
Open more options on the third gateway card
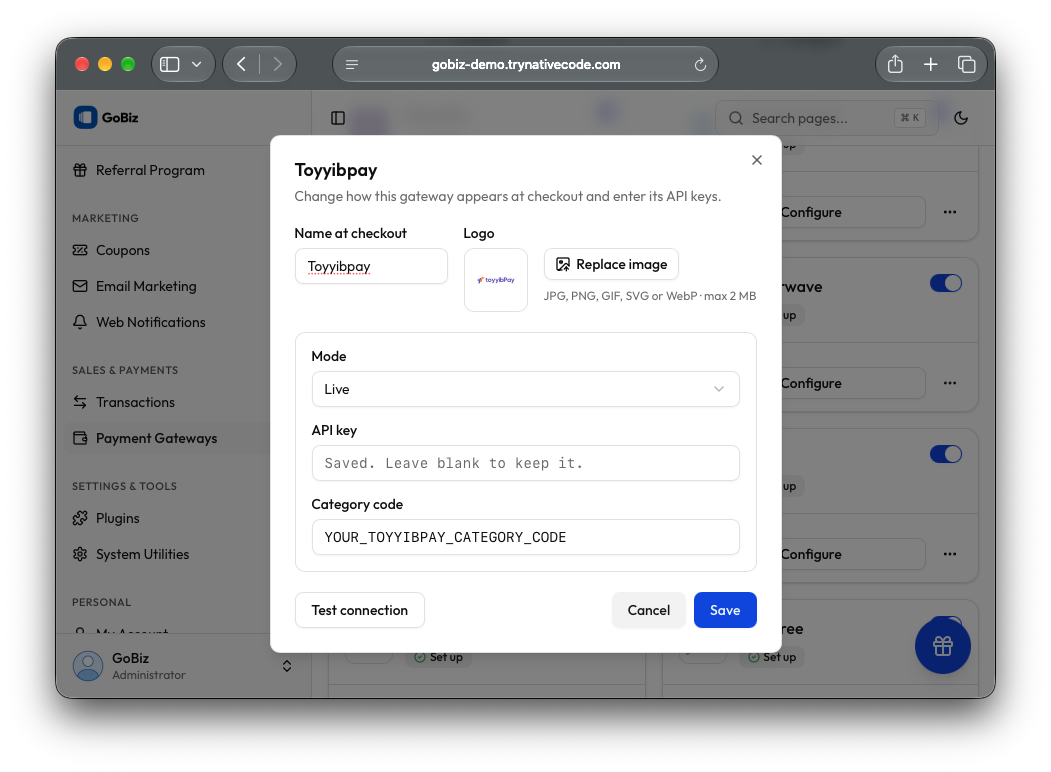pyautogui.click(x=950, y=554)
